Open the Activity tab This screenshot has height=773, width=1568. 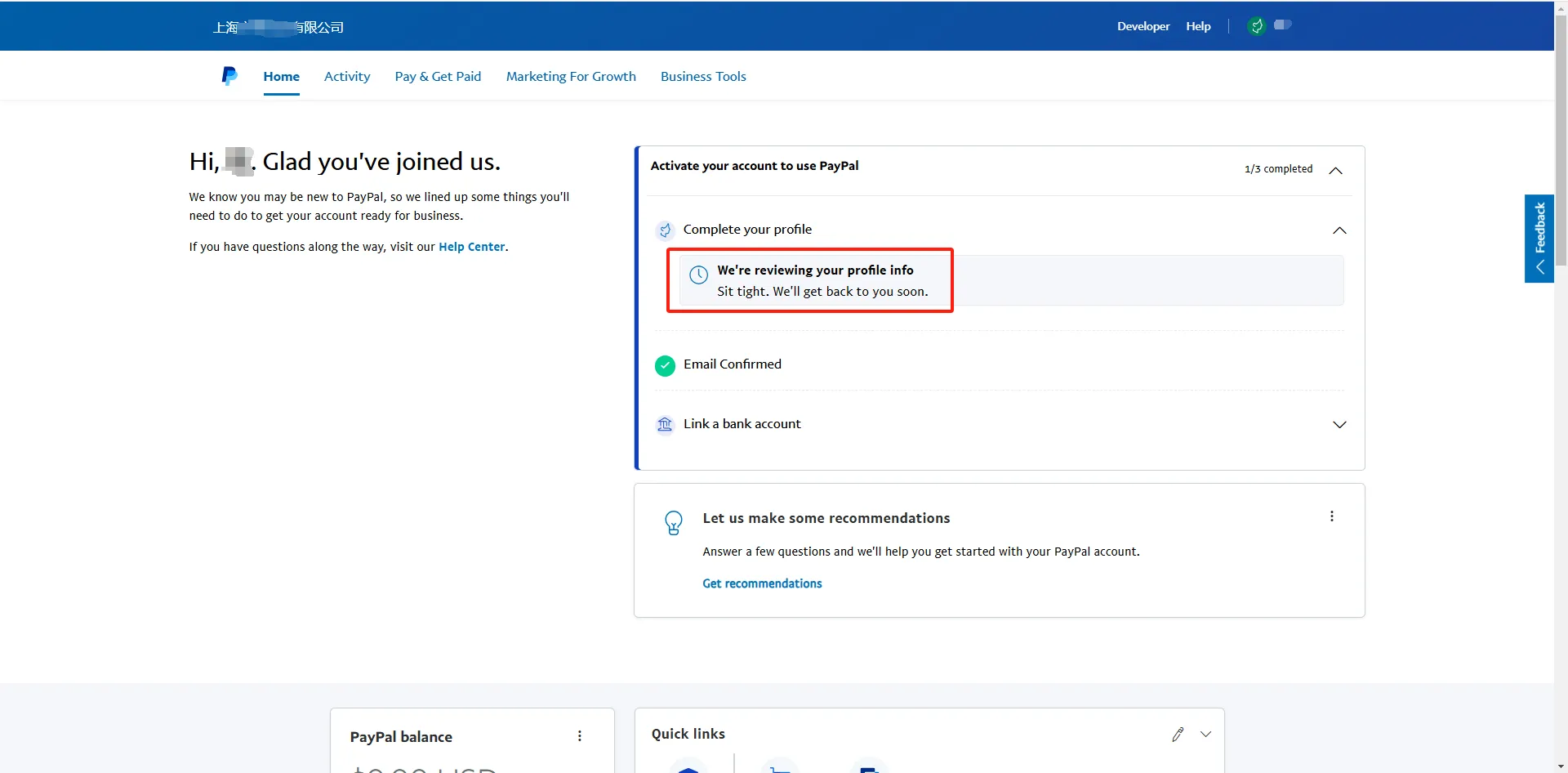pos(347,77)
